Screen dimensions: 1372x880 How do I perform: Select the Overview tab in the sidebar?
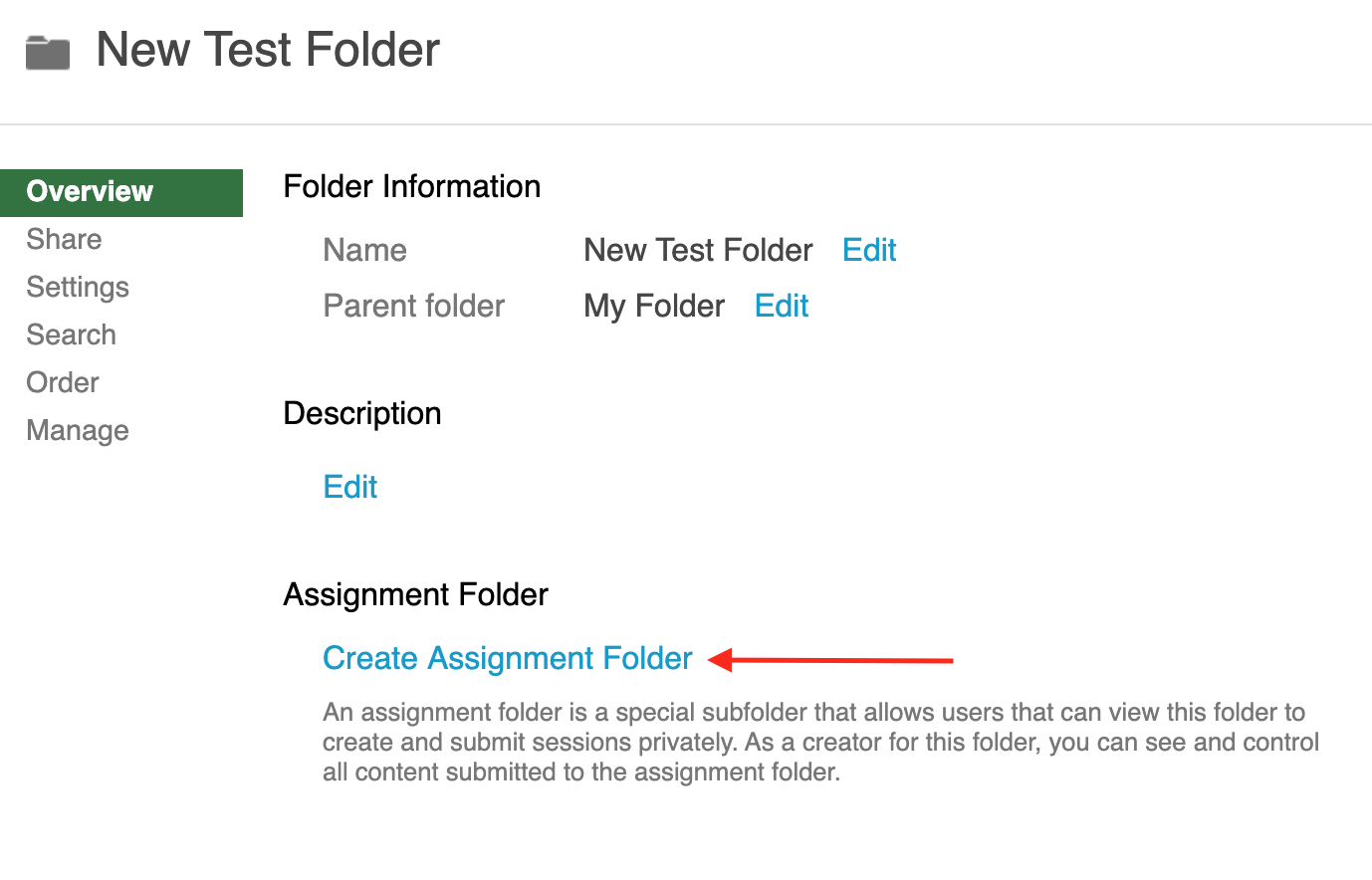click(121, 192)
